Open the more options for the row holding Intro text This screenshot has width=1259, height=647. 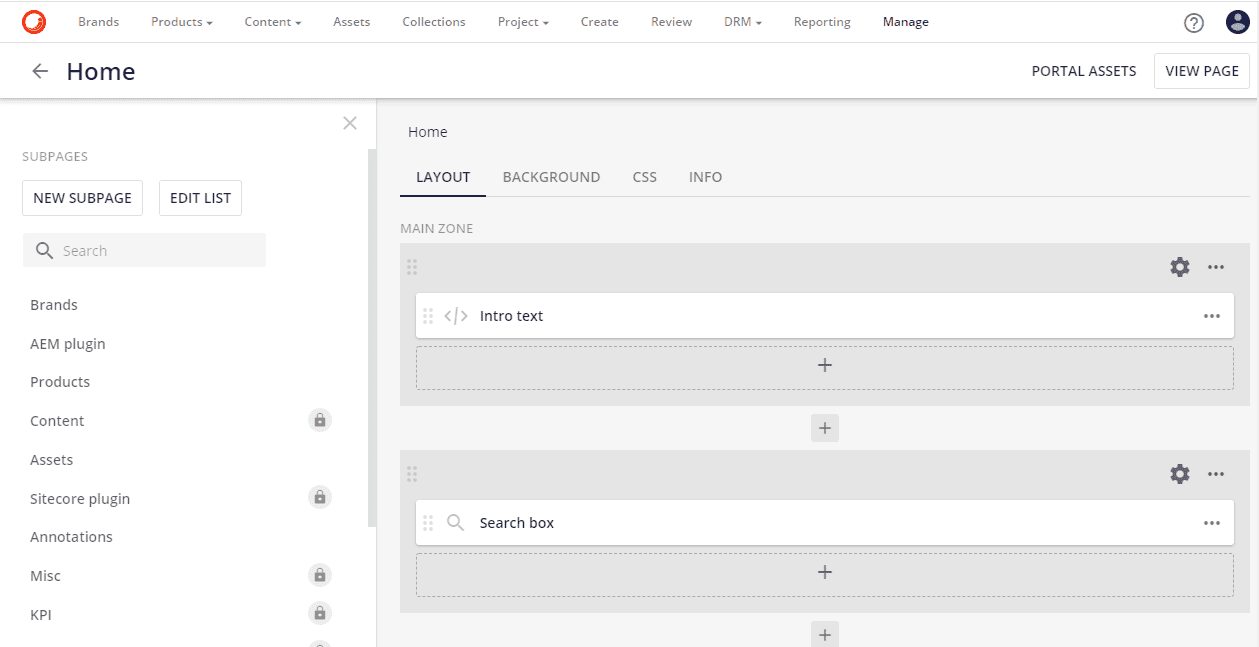[1216, 267]
